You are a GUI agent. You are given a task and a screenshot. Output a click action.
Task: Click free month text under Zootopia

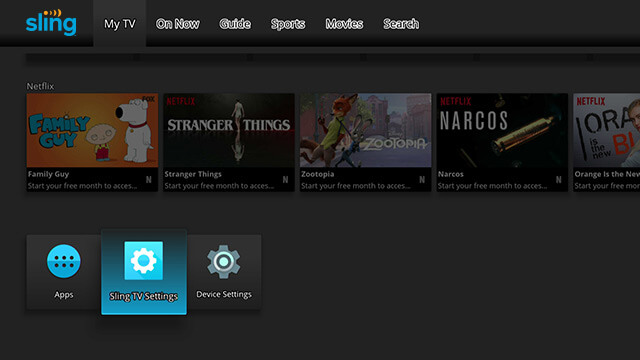click(x=356, y=186)
